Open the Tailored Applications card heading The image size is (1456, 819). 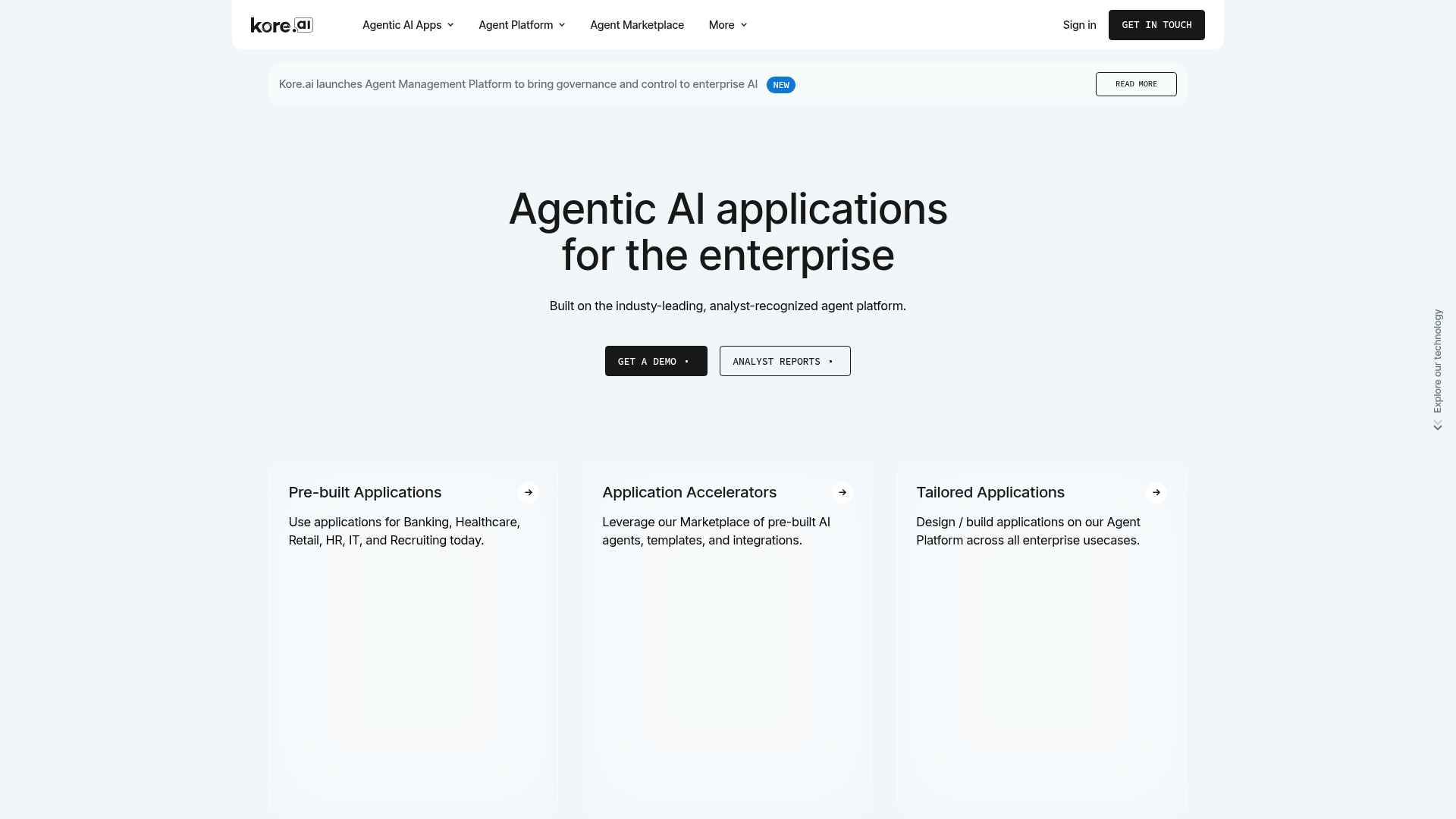point(990,493)
